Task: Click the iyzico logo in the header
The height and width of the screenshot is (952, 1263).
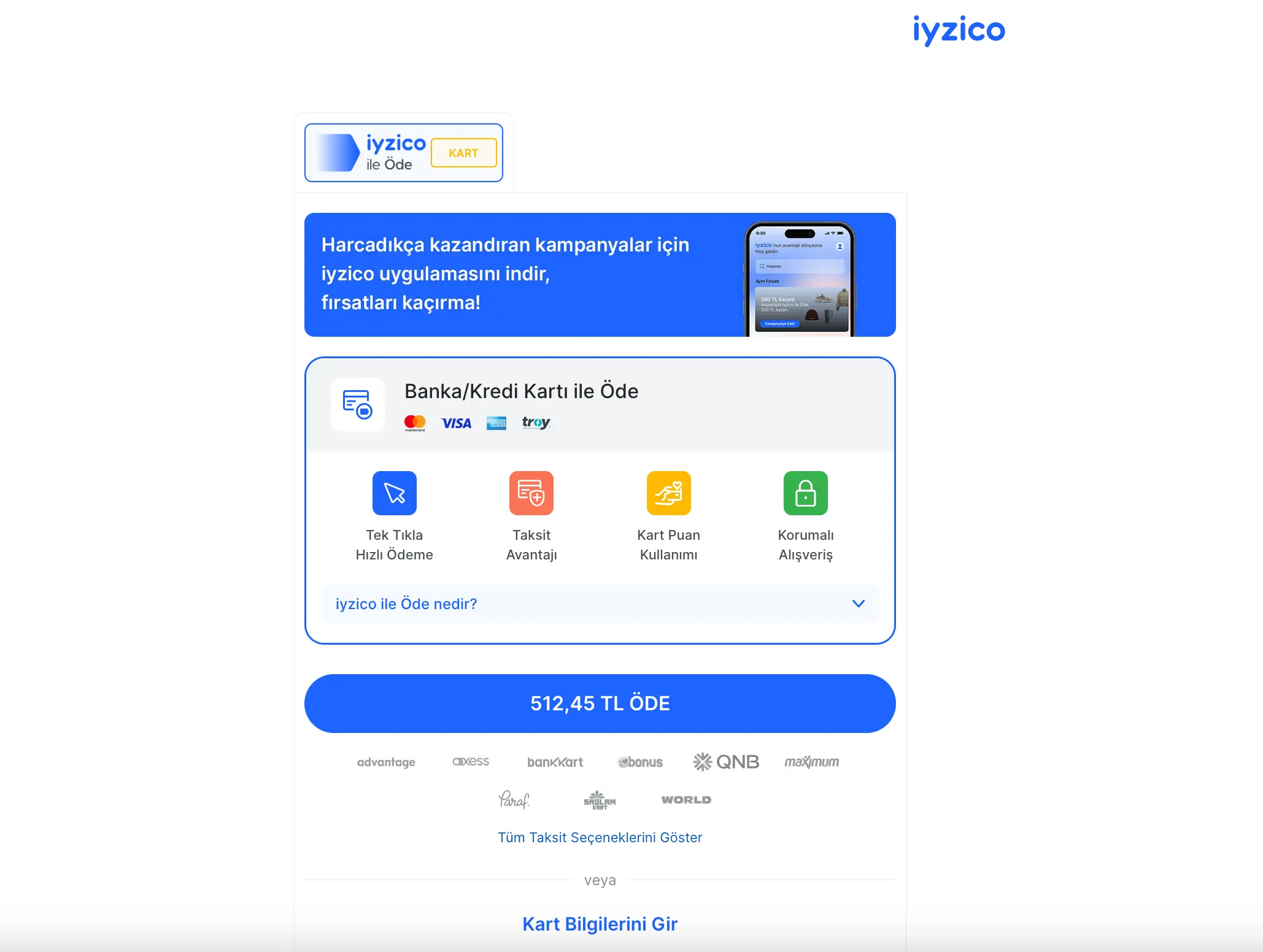Action: click(959, 30)
